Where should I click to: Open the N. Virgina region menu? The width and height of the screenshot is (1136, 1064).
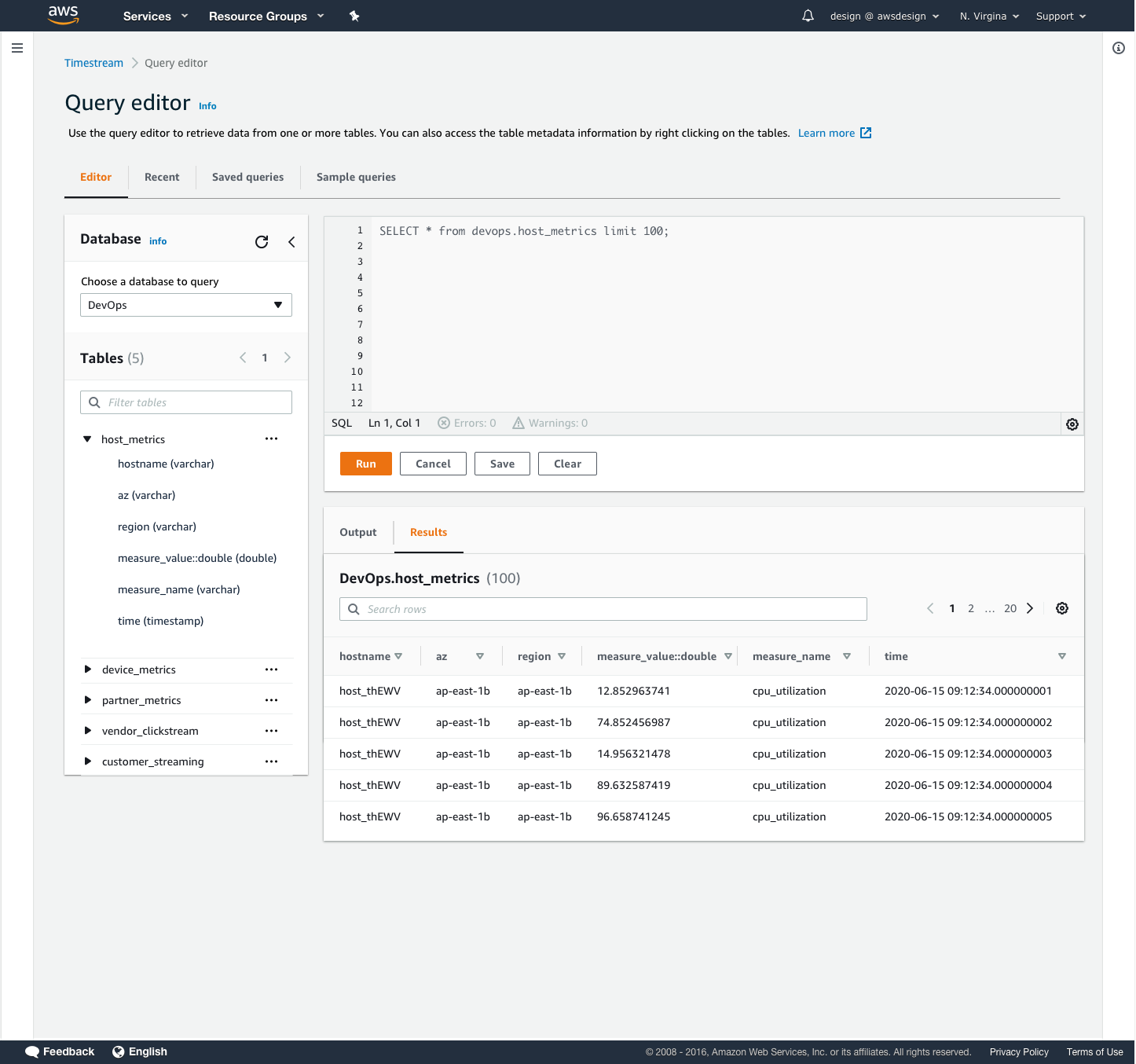click(989, 16)
